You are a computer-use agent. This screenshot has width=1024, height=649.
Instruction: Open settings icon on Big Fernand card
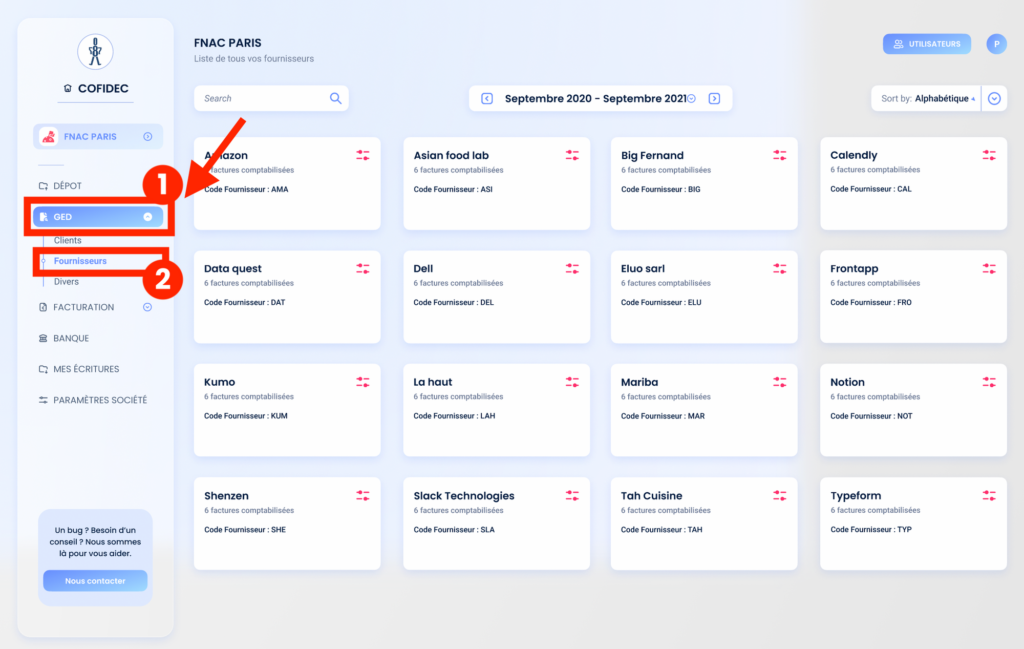click(x=780, y=155)
